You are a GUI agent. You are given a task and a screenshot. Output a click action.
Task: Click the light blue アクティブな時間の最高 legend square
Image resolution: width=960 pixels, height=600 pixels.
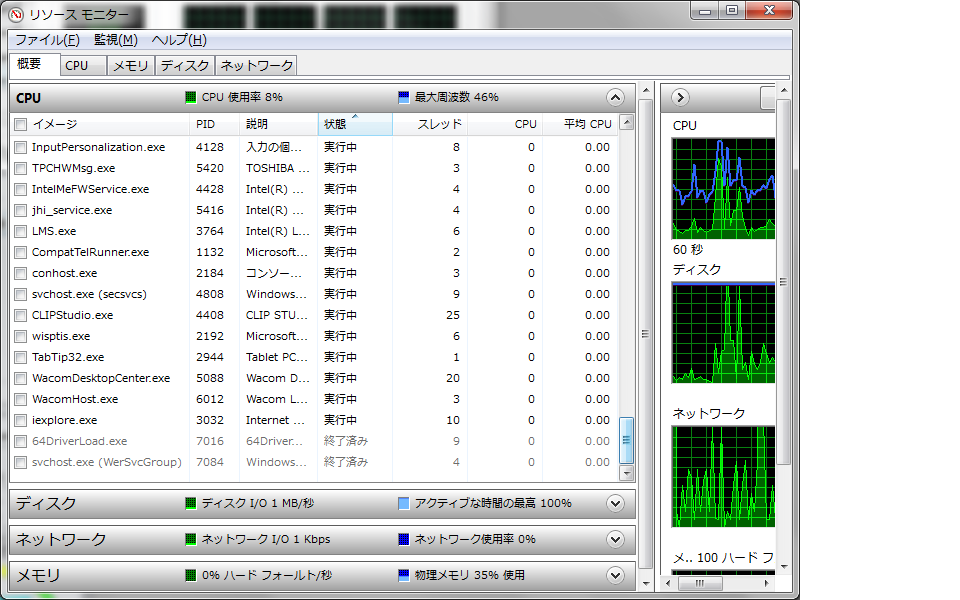click(x=403, y=503)
